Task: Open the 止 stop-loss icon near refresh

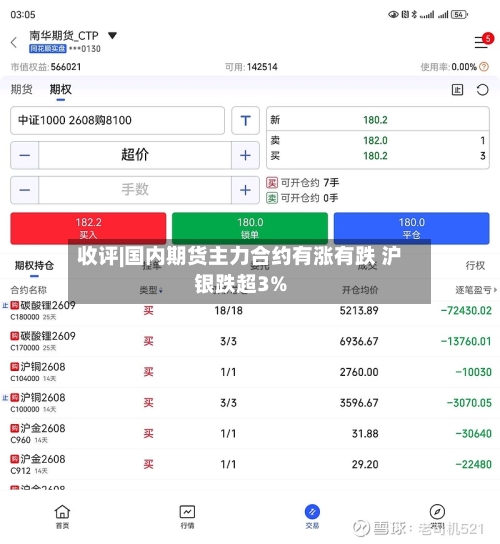Action: coord(457,90)
